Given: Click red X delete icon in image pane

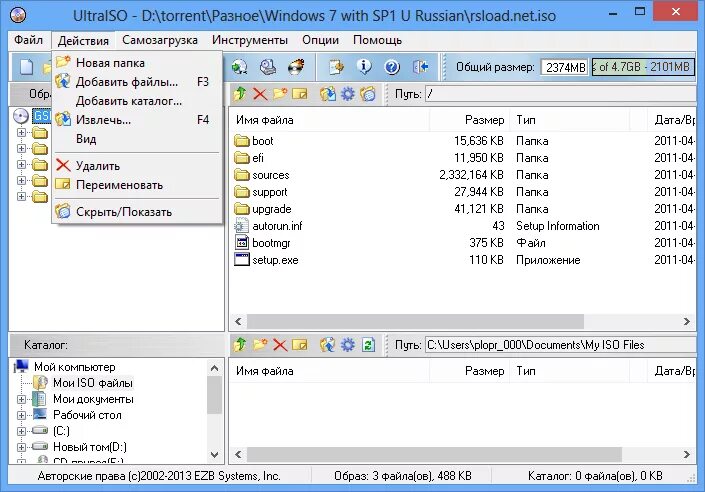Looking at the screenshot, I should pyautogui.click(x=260, y=94).
